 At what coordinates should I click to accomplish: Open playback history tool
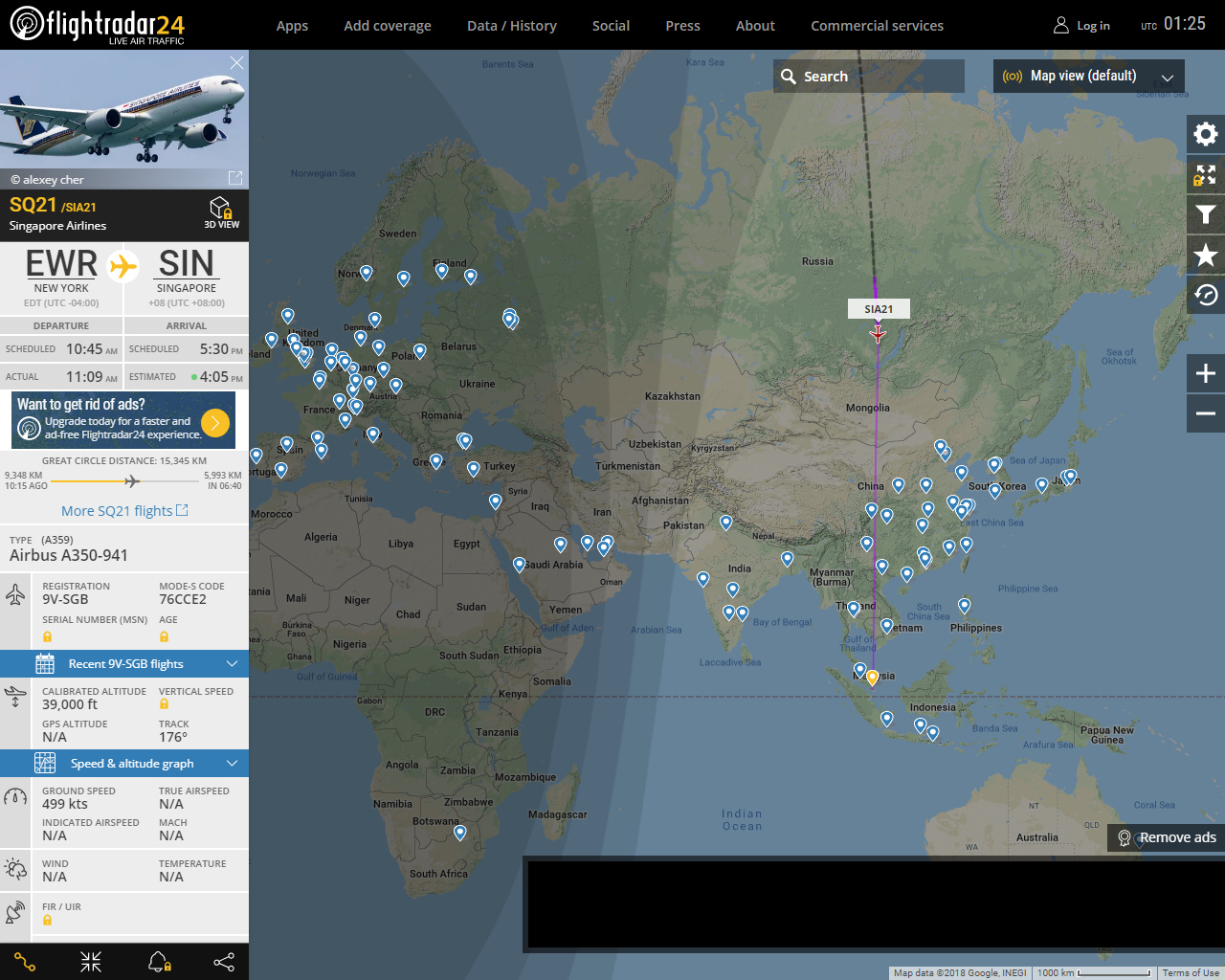coord(1206,295)
